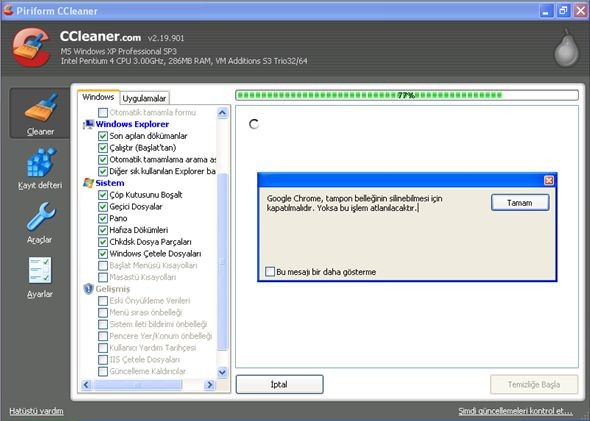The width and height of the screenshot is (590, 421).
Task: Check IIS Çetele Dosyaları
Action: pos(102,359)
